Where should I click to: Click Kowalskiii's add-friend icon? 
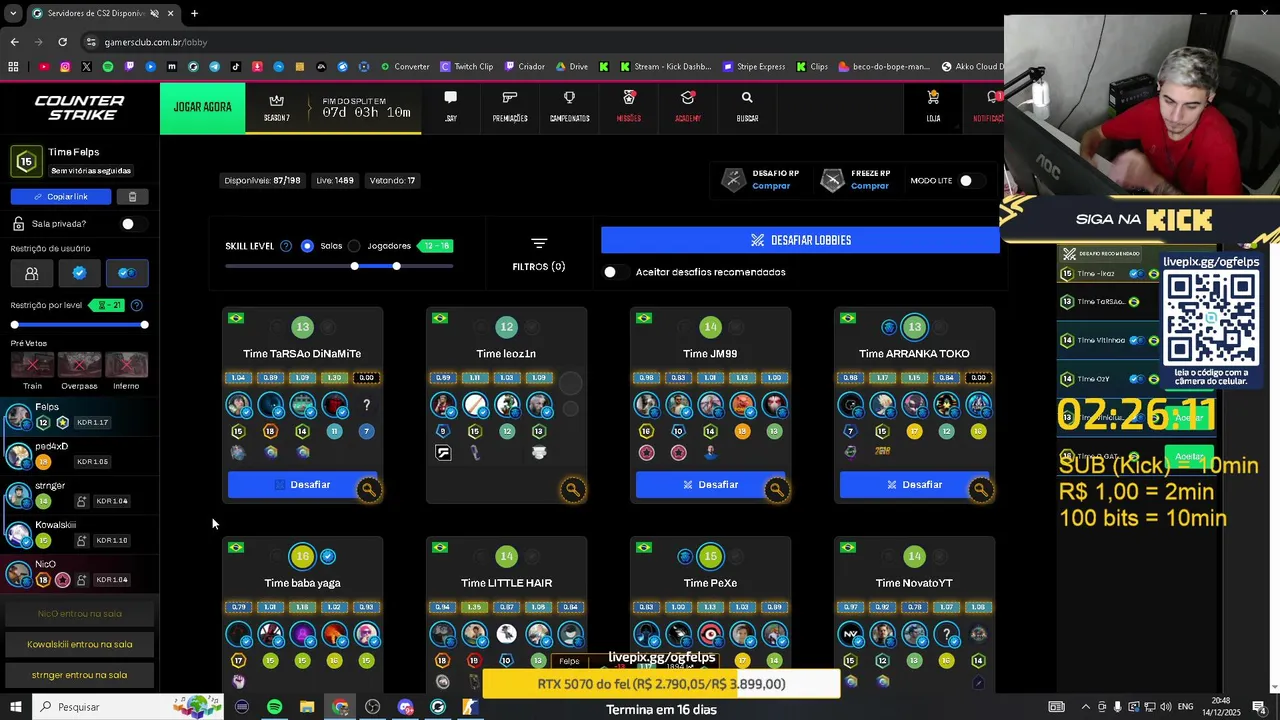82,540
